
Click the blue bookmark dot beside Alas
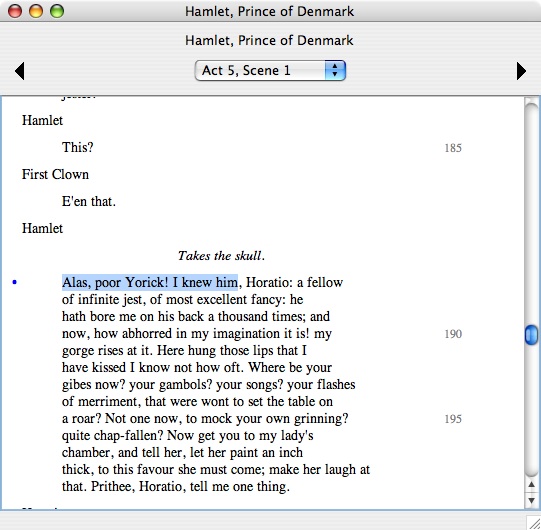[14, 282]
